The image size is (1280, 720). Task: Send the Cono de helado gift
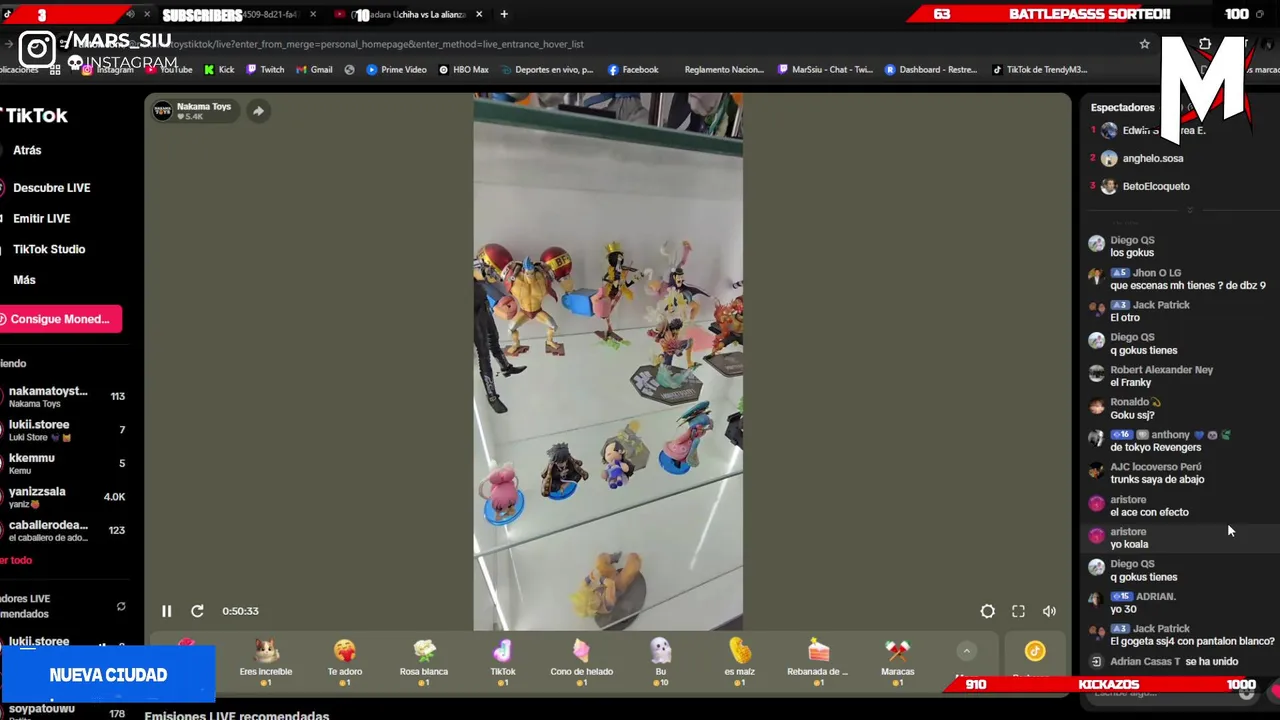[x=581, y=661]
